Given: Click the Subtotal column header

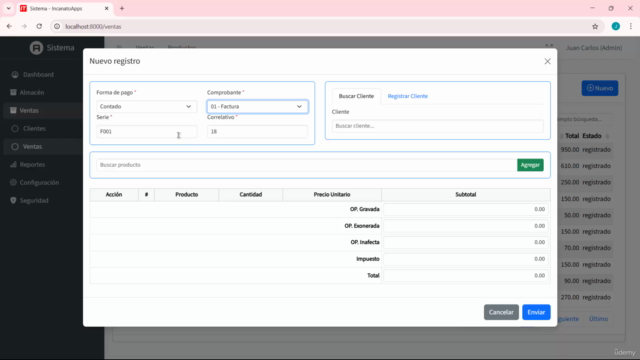Looking at the screenshot, I should [x=466, y=195].
